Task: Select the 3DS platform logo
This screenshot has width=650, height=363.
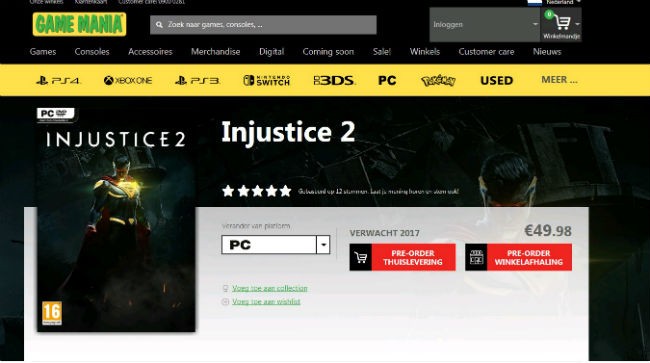Action: click(334, 80)
